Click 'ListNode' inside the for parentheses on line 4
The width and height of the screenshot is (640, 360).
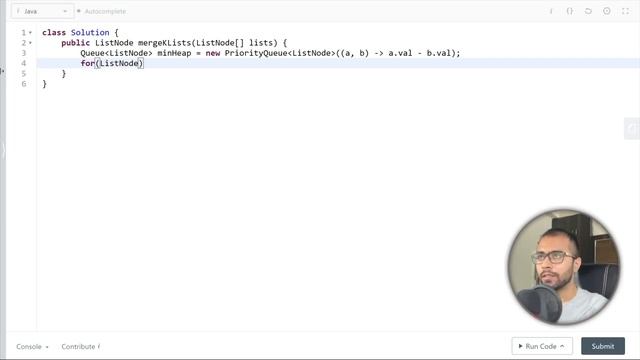(119, 63)
